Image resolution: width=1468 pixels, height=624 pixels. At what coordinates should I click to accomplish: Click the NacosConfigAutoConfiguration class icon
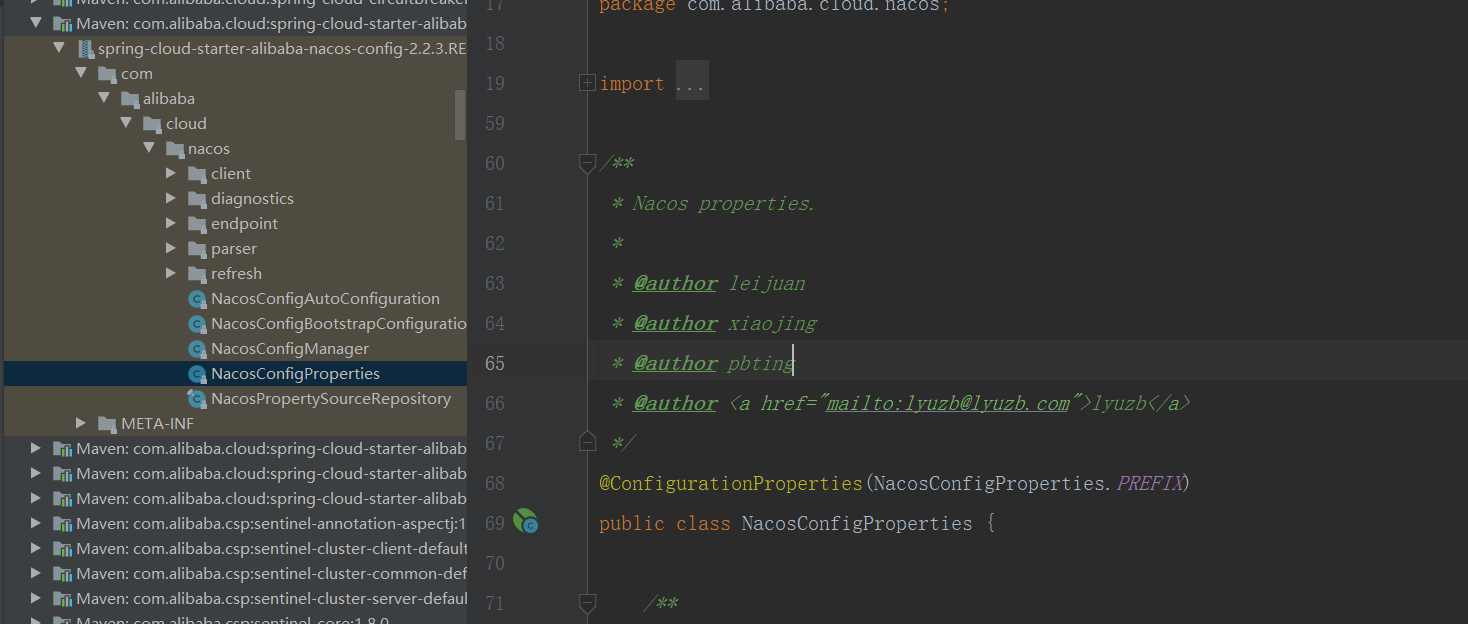197,299
